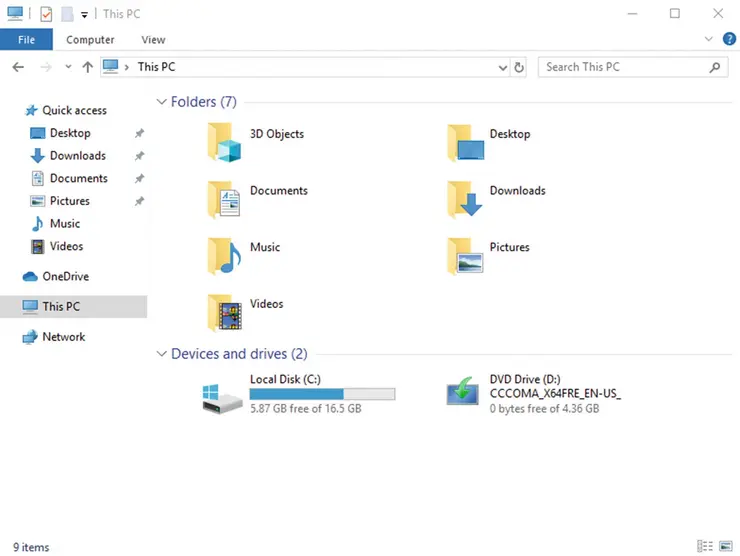
Task: Switch to details view in status bar
Action: pos(706,546)
